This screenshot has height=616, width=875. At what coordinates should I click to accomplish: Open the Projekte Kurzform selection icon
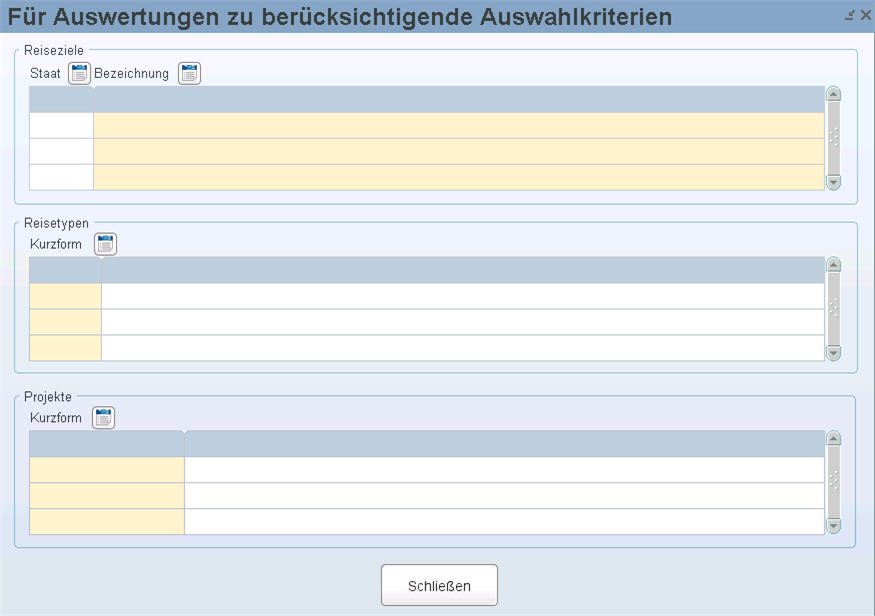point(104,417)
